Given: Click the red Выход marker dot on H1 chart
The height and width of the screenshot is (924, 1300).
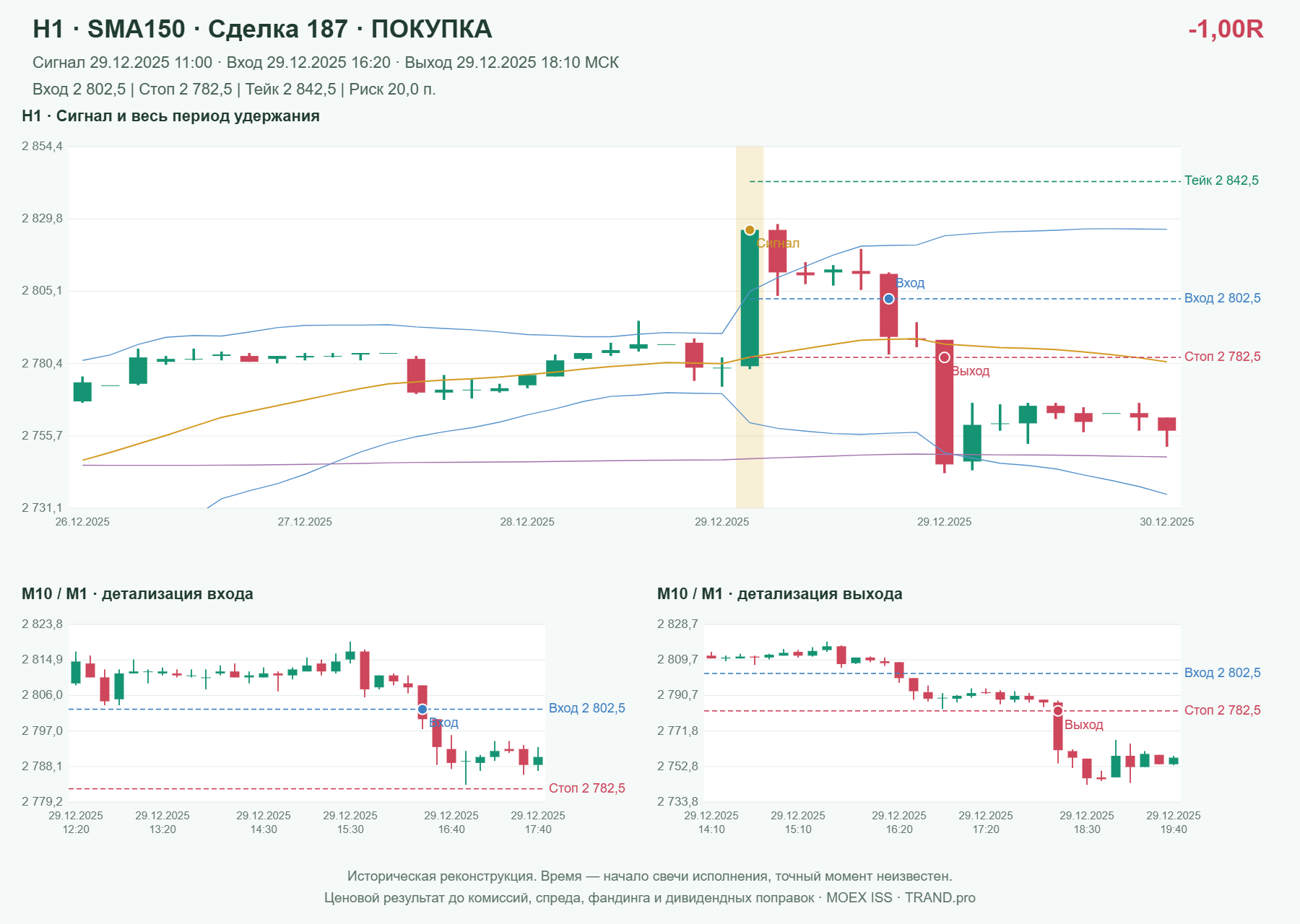Looking at the screenshot, I should pos(945,357).
